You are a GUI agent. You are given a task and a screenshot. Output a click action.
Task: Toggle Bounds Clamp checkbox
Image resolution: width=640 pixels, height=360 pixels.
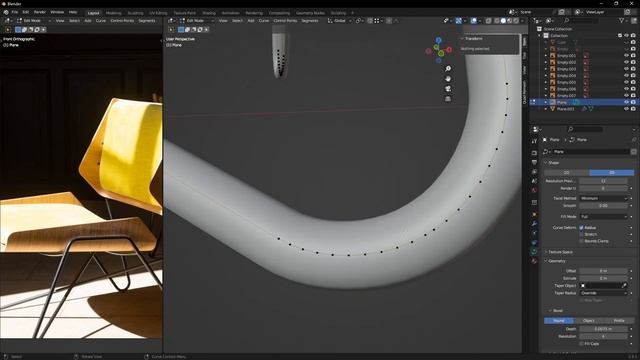[582, 241]
